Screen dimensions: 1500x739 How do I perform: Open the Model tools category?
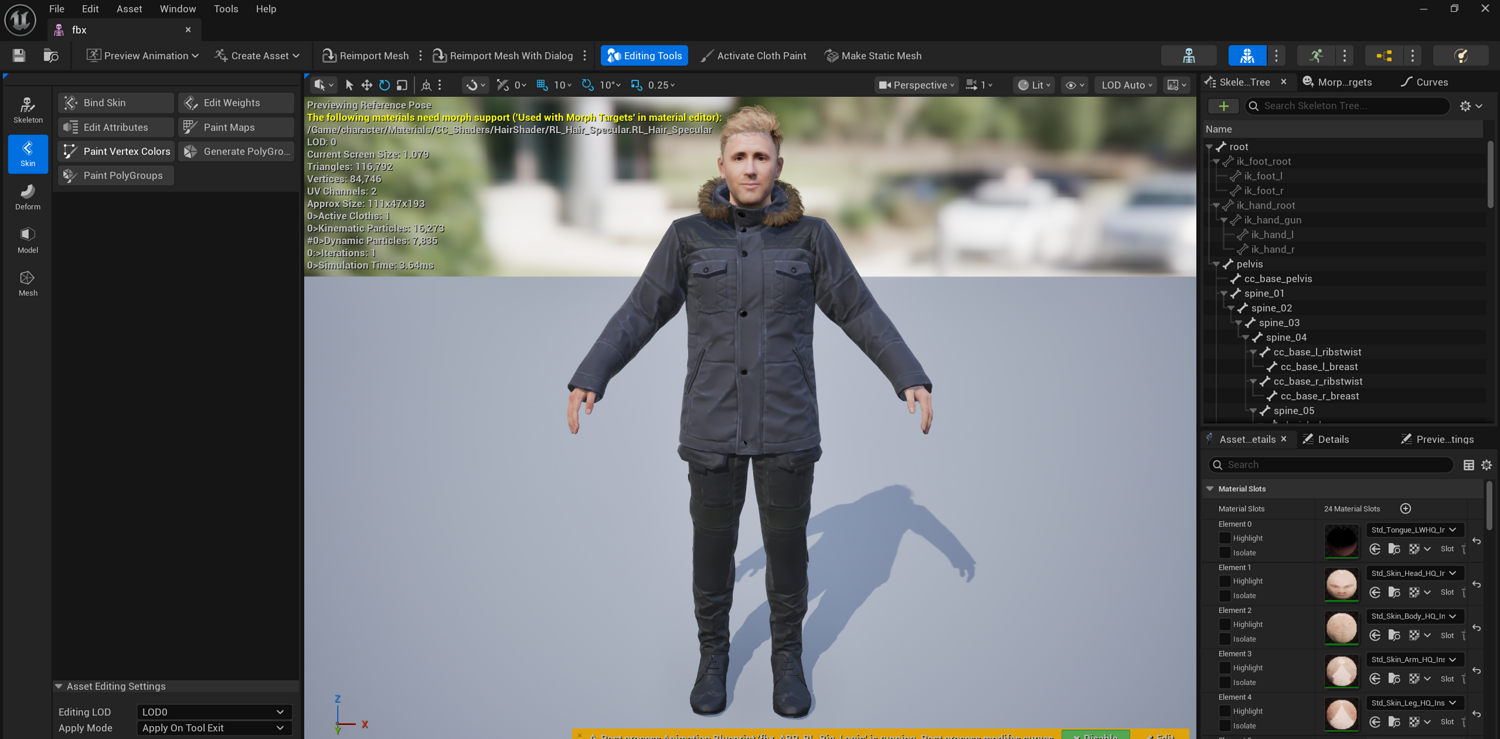tap(28, 240)
